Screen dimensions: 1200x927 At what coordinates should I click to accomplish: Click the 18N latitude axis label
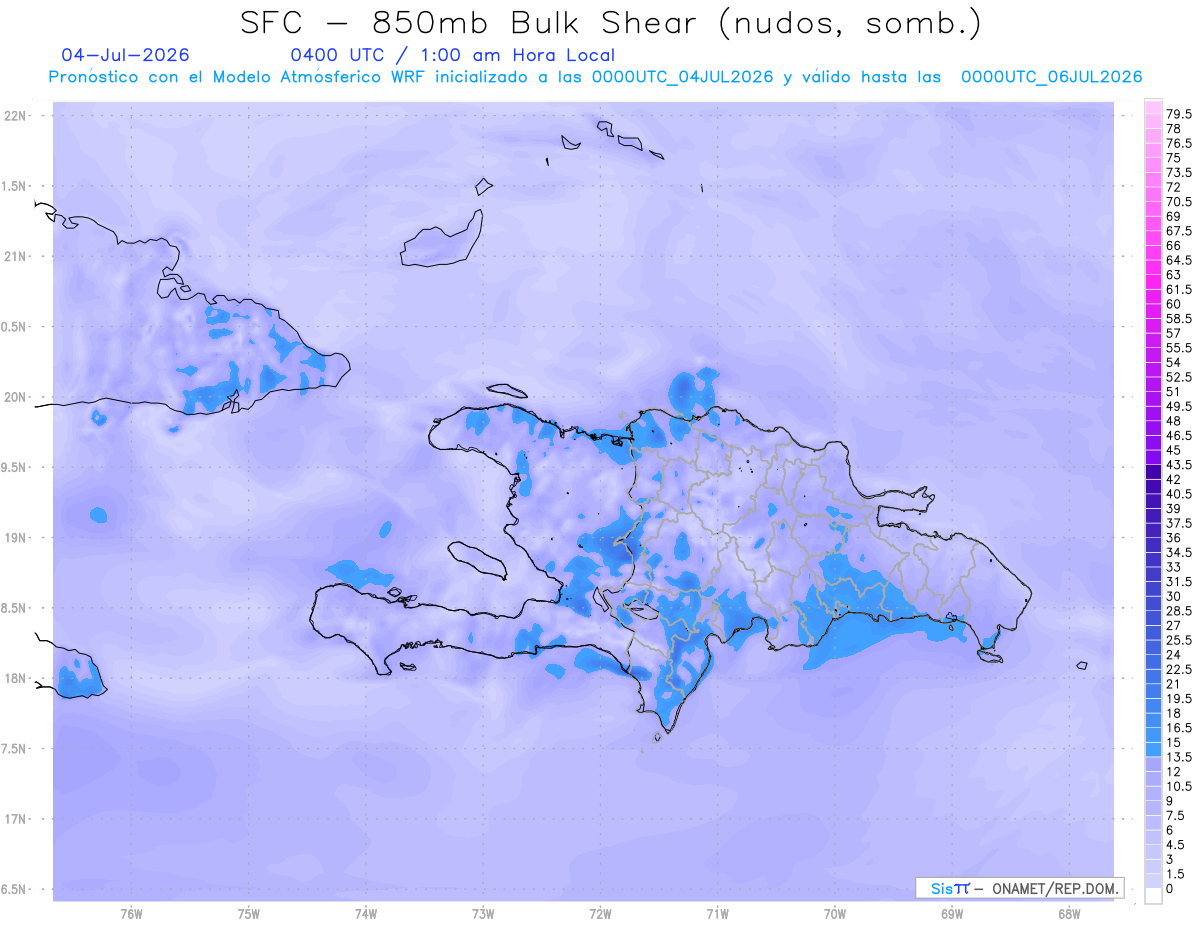15,678
